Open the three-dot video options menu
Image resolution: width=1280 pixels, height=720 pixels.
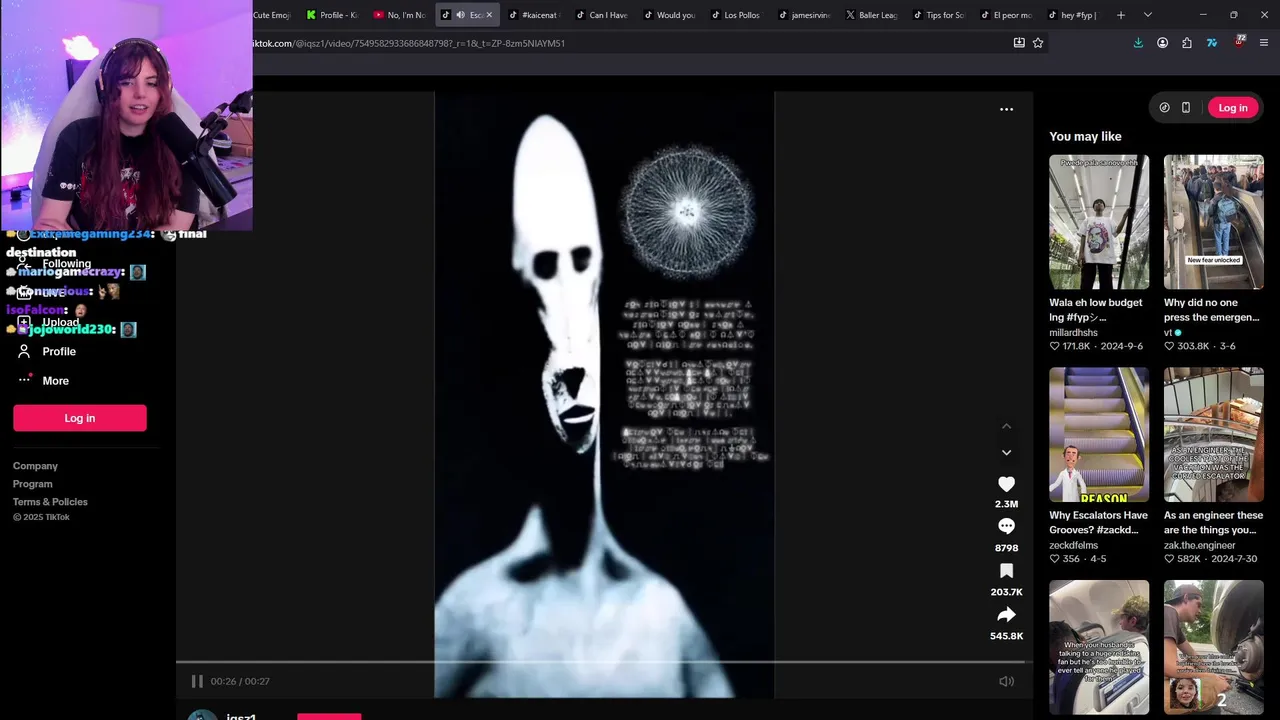[x=1006, y=109]
